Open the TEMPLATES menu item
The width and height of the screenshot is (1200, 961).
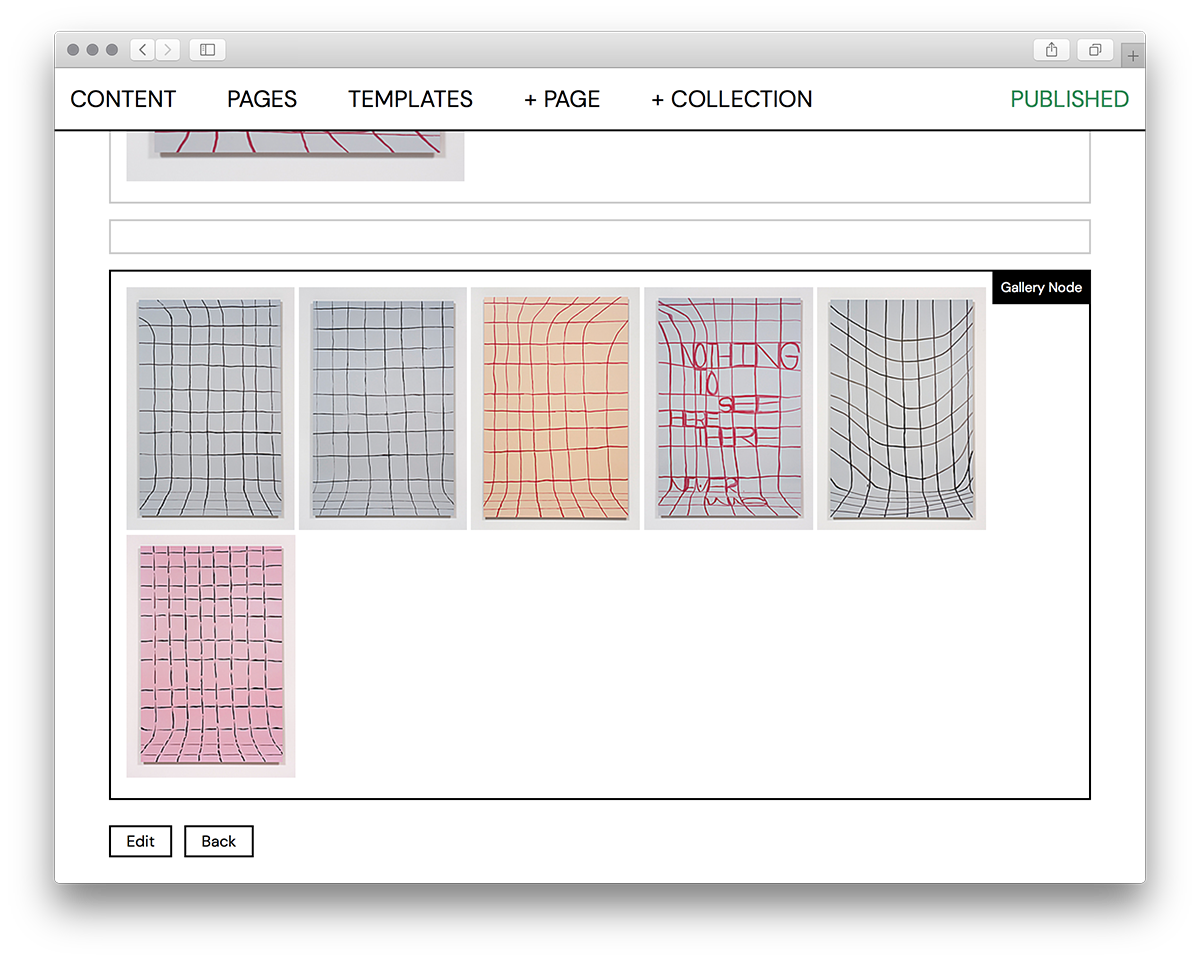click(x=410, y=99)
